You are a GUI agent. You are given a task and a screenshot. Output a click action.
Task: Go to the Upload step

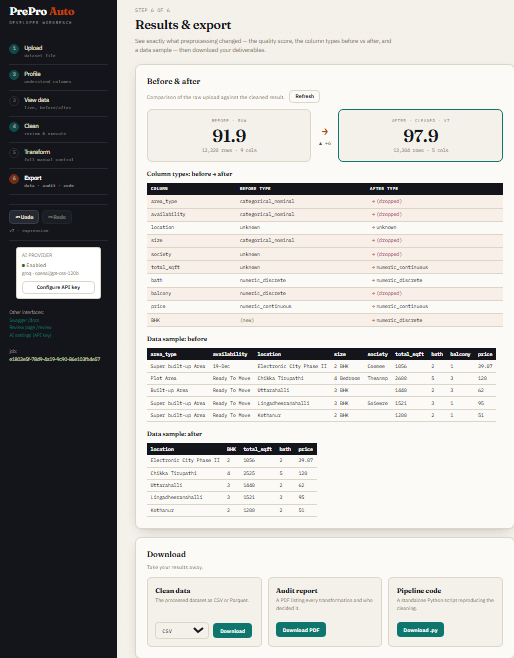(x=58, y=51)
